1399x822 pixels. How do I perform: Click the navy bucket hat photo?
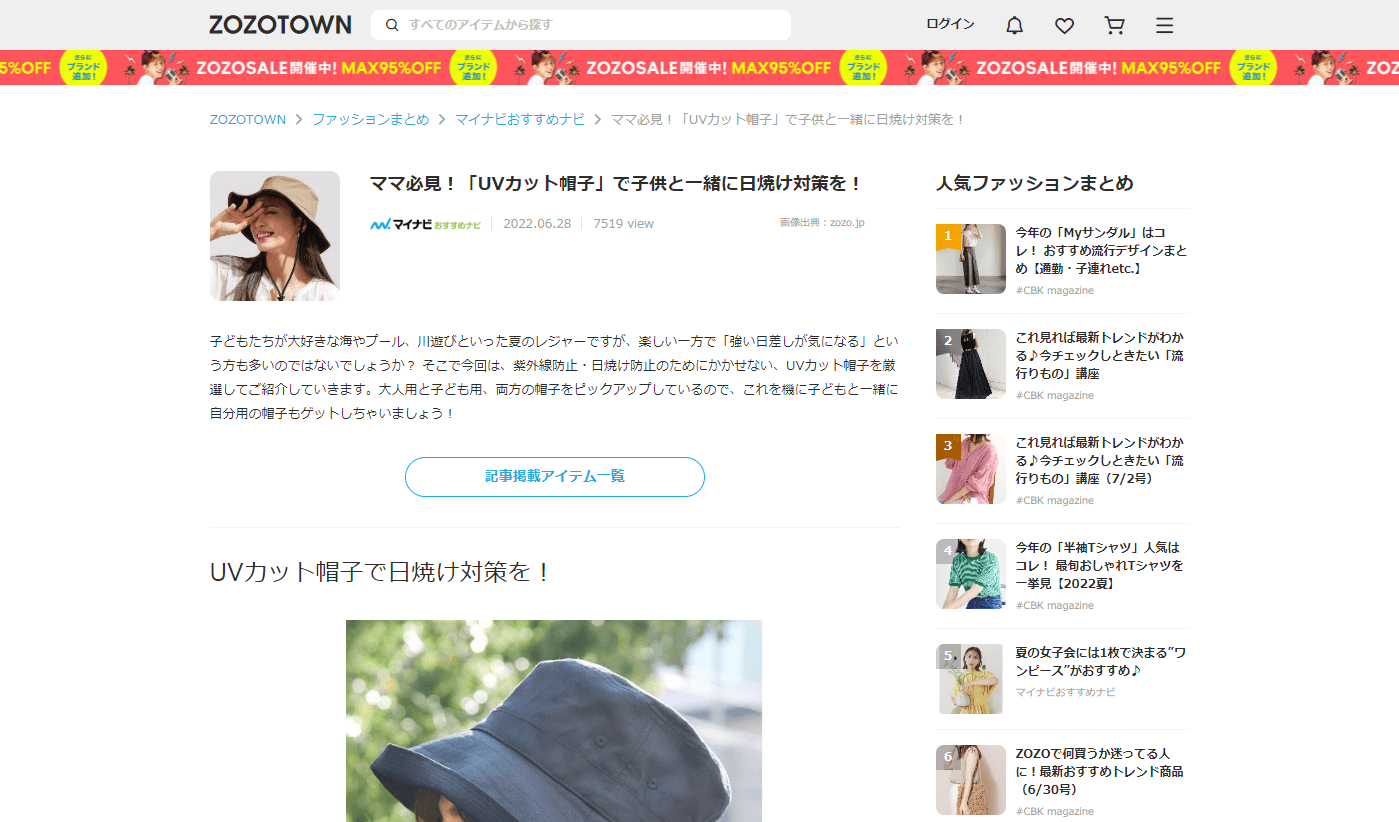(x=554, y=720)
